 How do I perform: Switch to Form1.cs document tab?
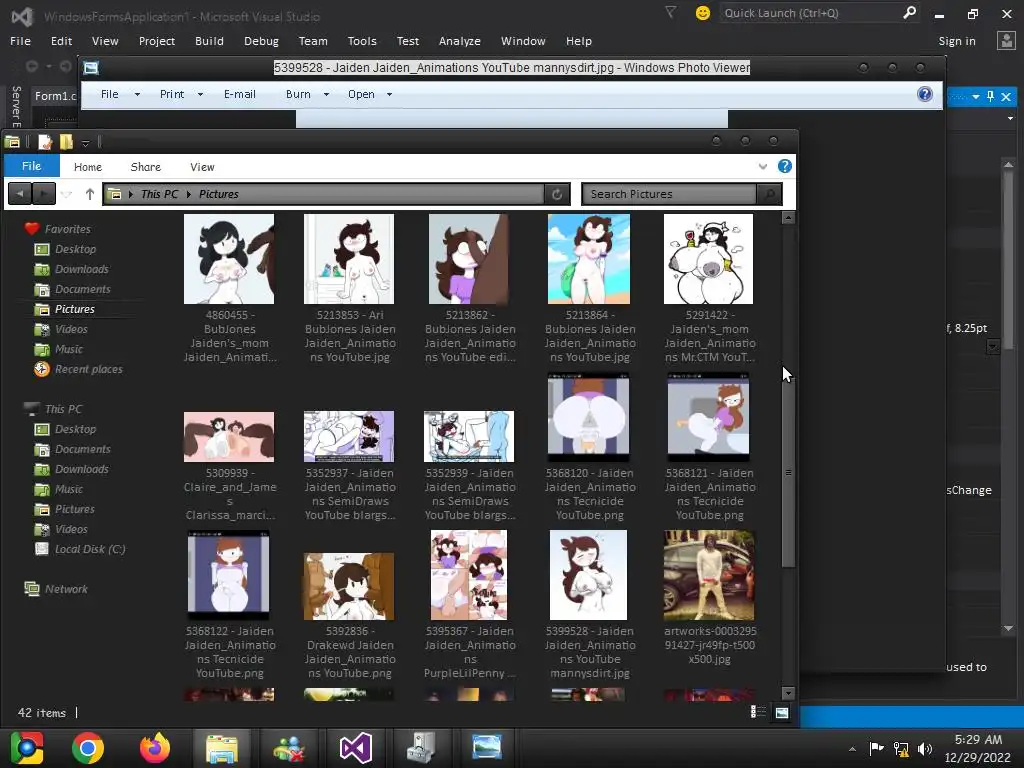(55, 96)
